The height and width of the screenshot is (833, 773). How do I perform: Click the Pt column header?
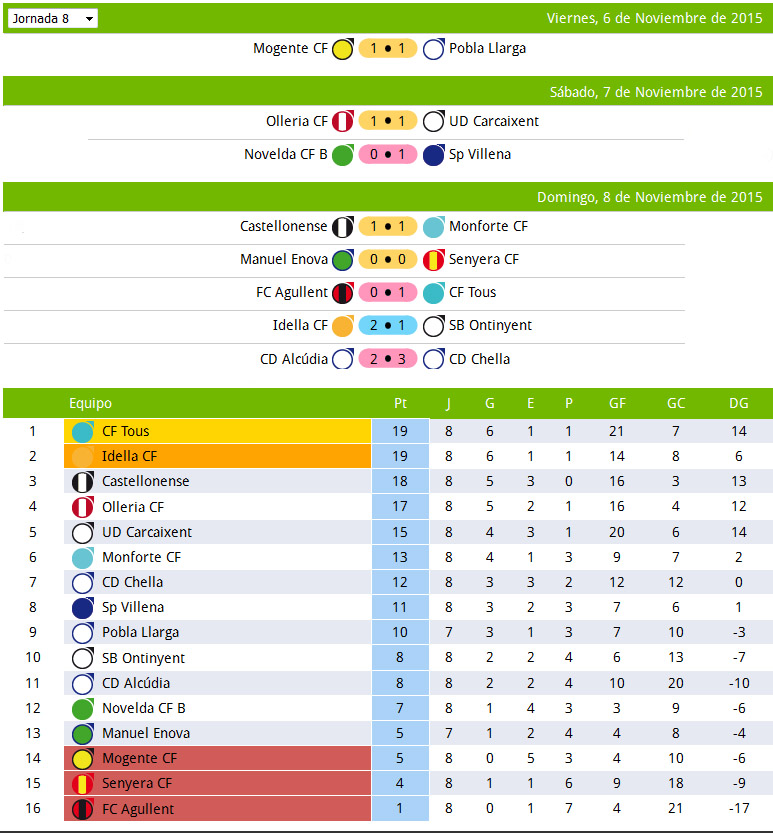coord(400,404)
